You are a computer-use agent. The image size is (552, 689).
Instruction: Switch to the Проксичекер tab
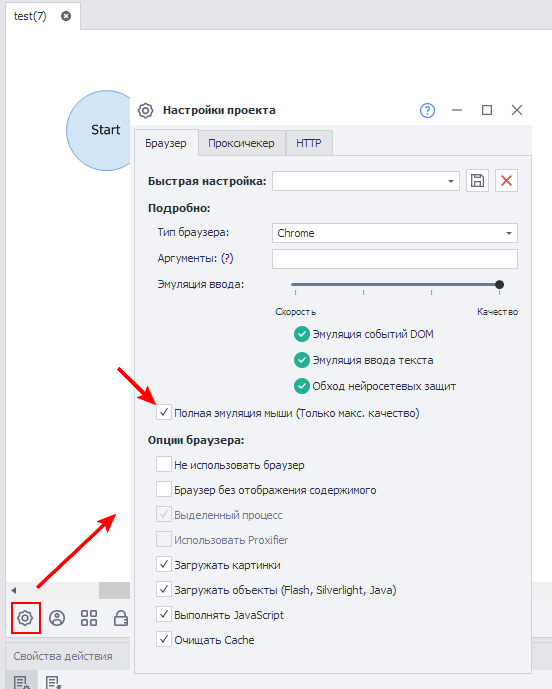241,143
